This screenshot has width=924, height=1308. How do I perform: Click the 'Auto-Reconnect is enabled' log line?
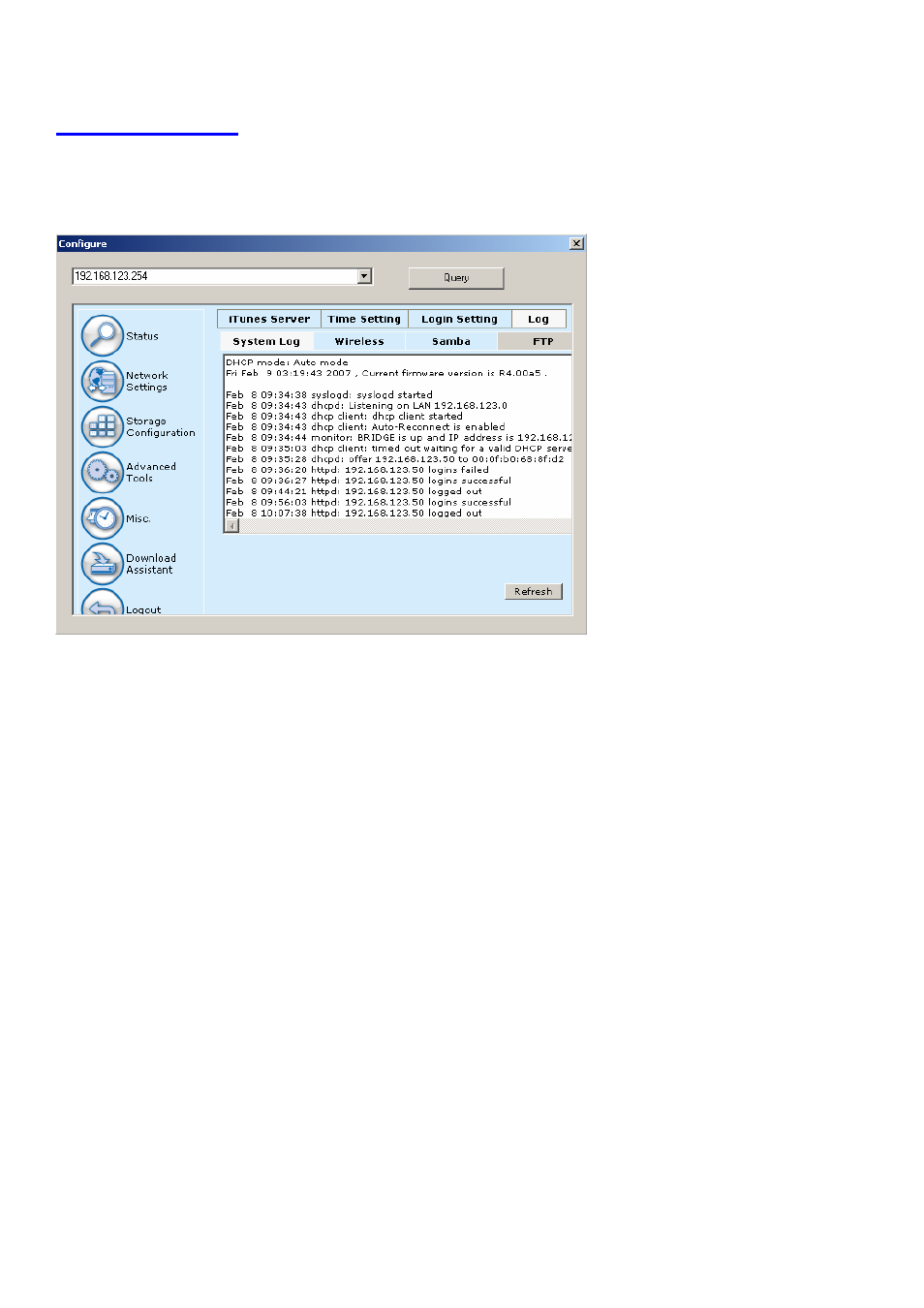[365, 427]
